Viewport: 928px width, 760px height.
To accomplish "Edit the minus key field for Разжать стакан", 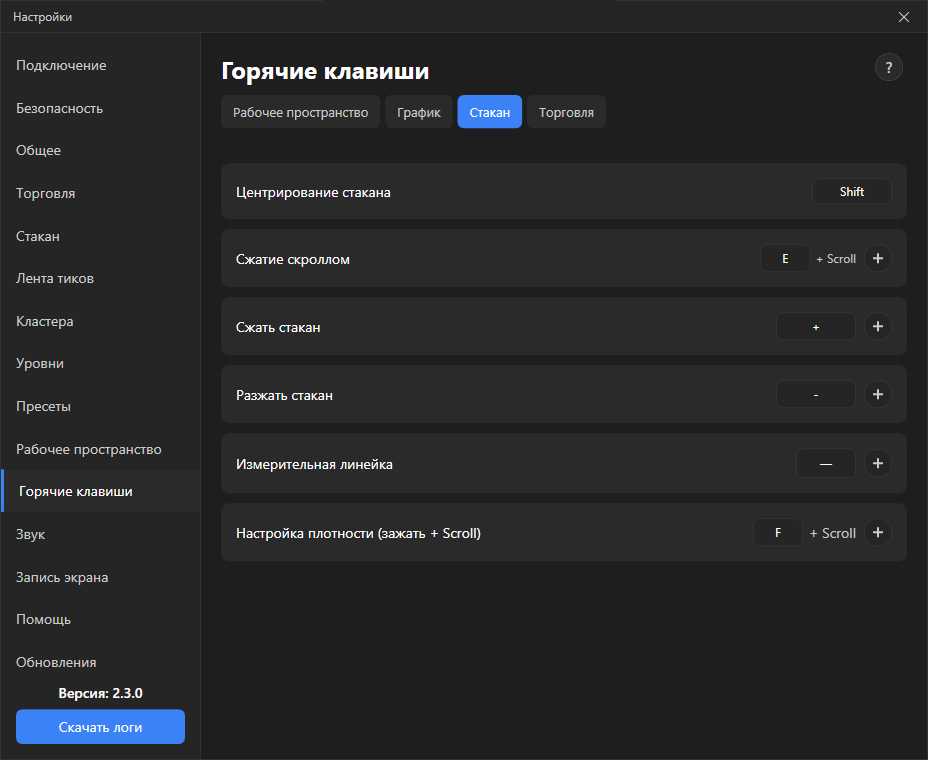I will click(816, 395).
